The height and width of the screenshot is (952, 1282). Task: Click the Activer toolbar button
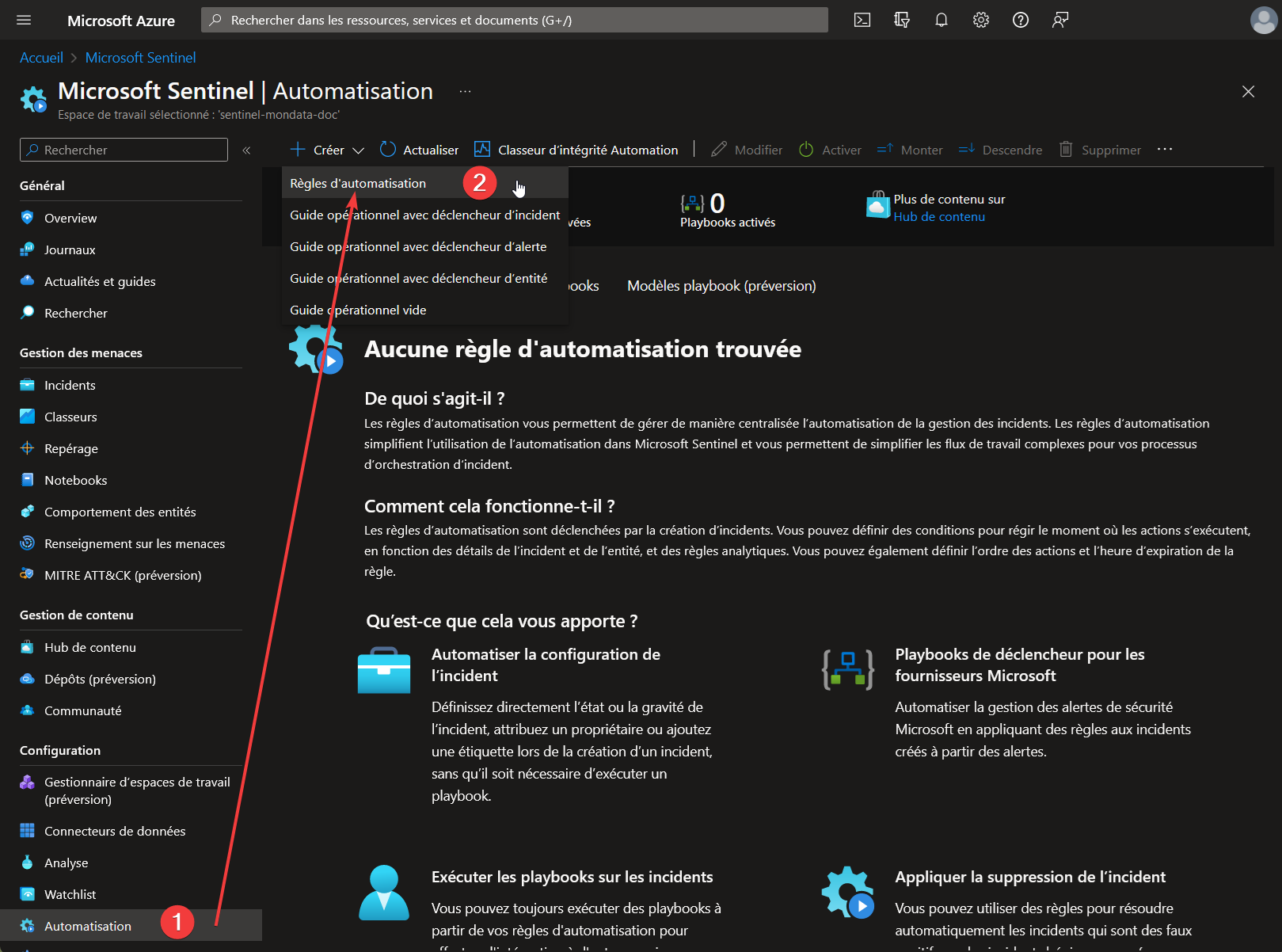coord(830,150)
